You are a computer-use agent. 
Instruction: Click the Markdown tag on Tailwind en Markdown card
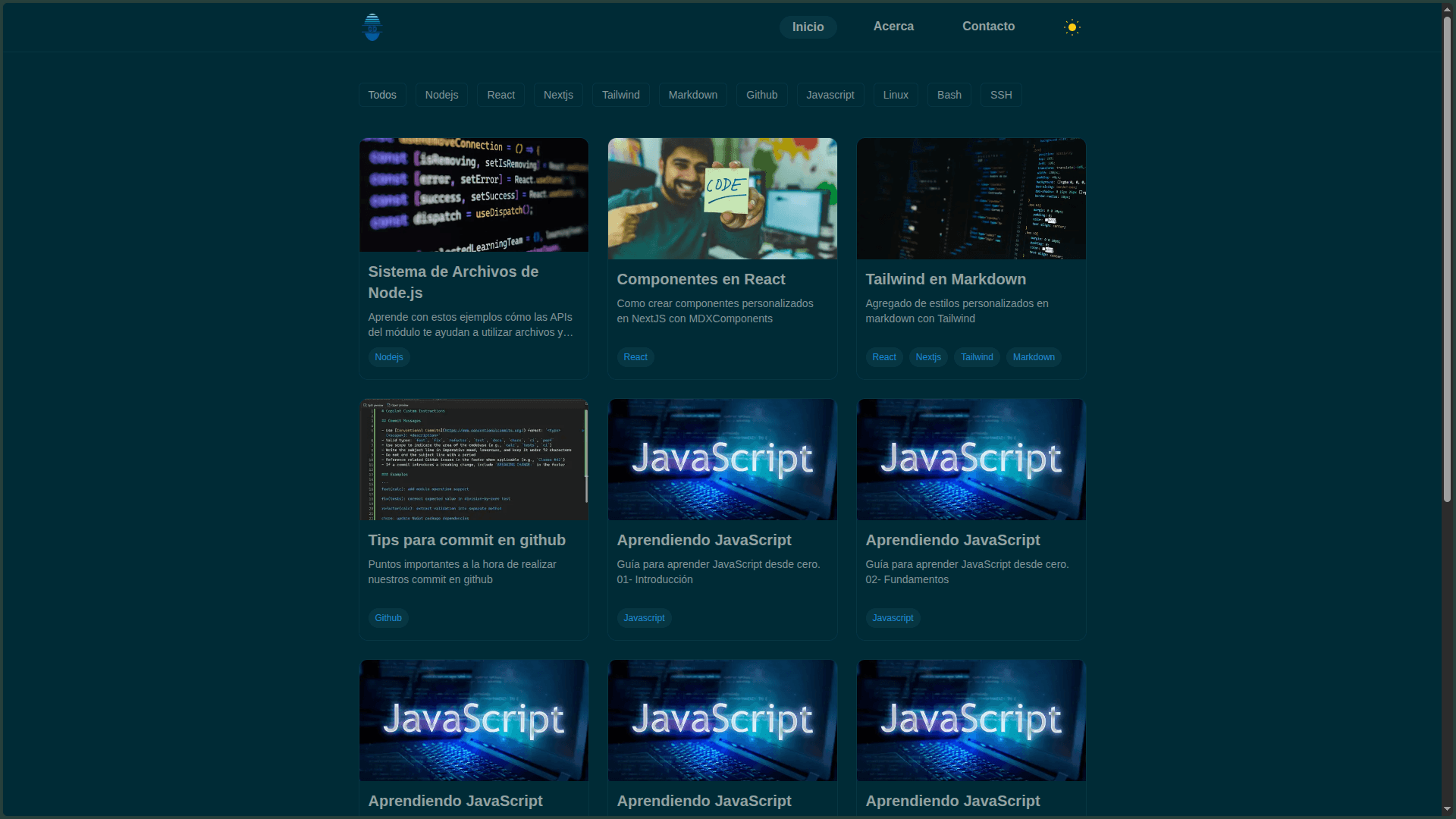point(1034,357)
